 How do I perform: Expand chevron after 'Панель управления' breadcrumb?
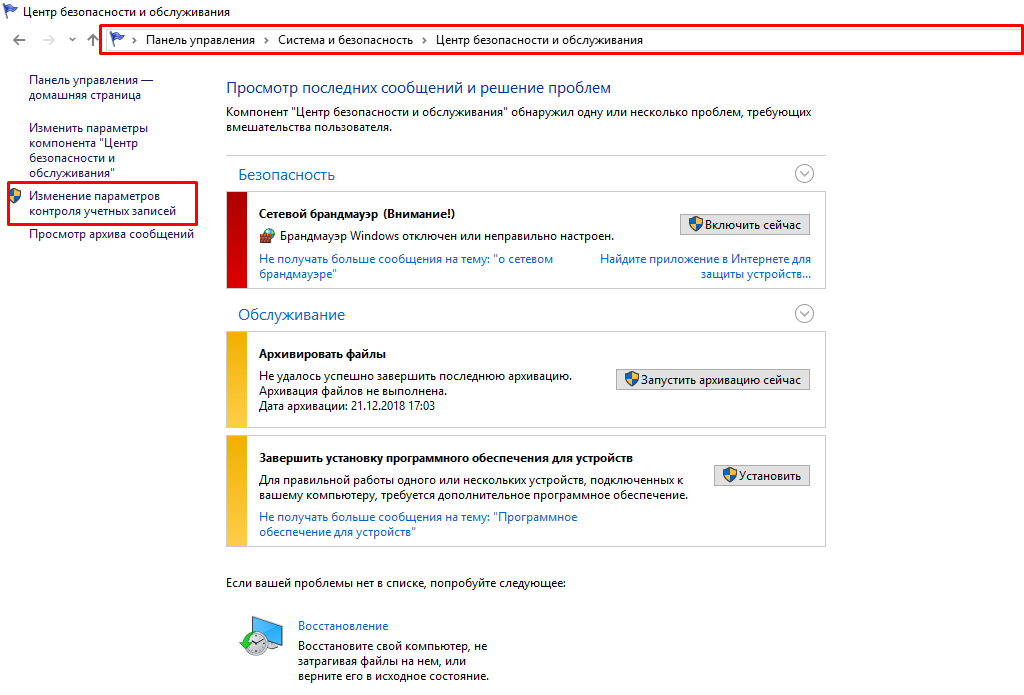pos(266,40)
